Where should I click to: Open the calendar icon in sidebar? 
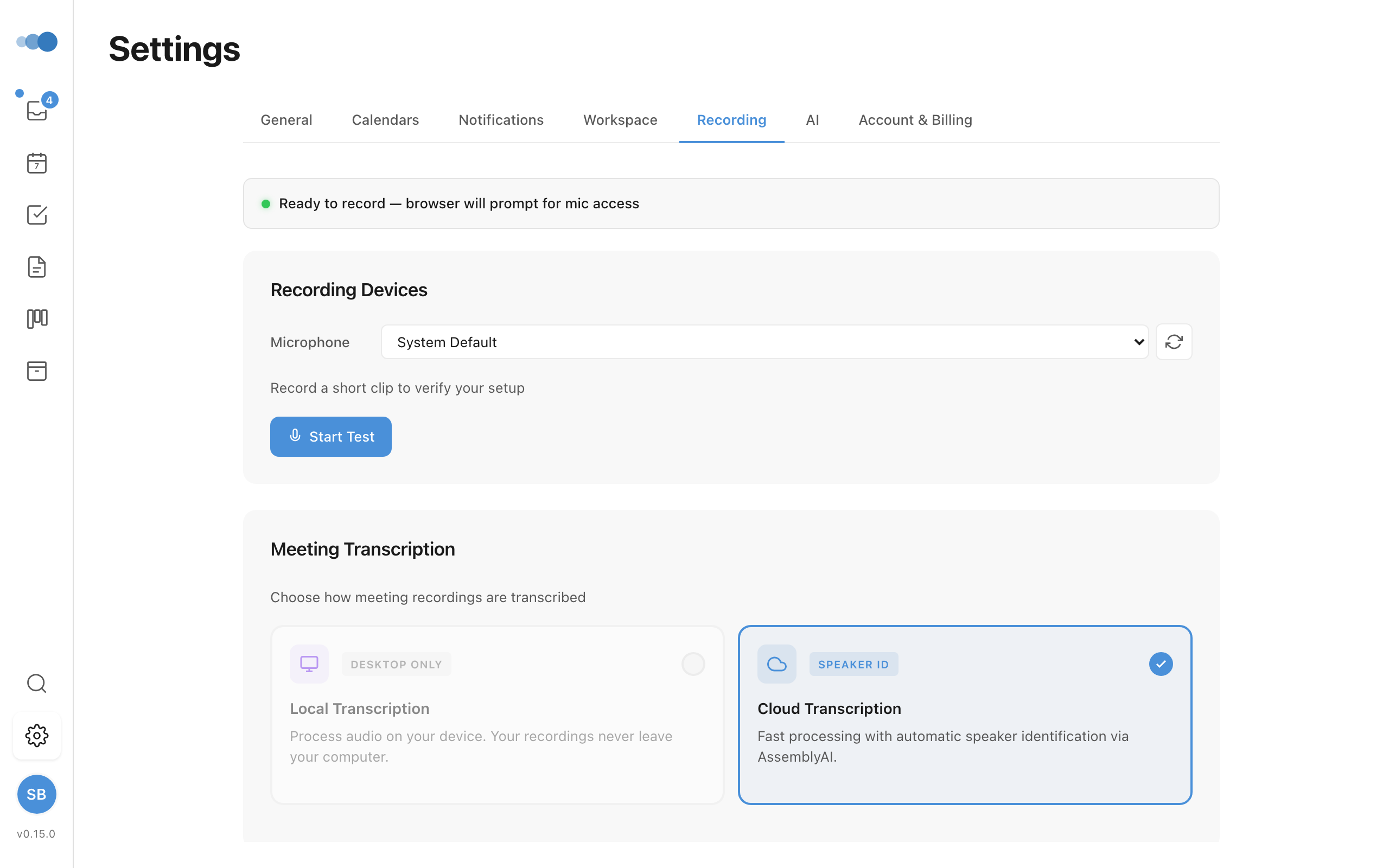coord(37,163)
